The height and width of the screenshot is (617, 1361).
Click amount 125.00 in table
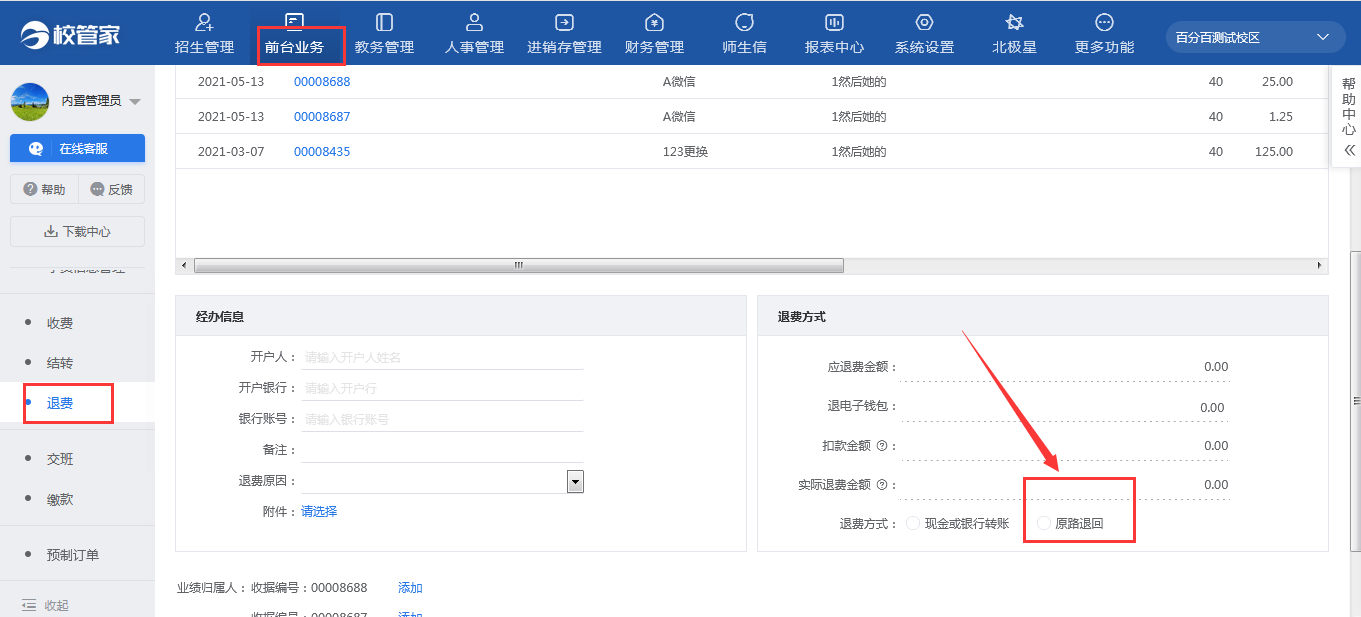coord(1274,152)
